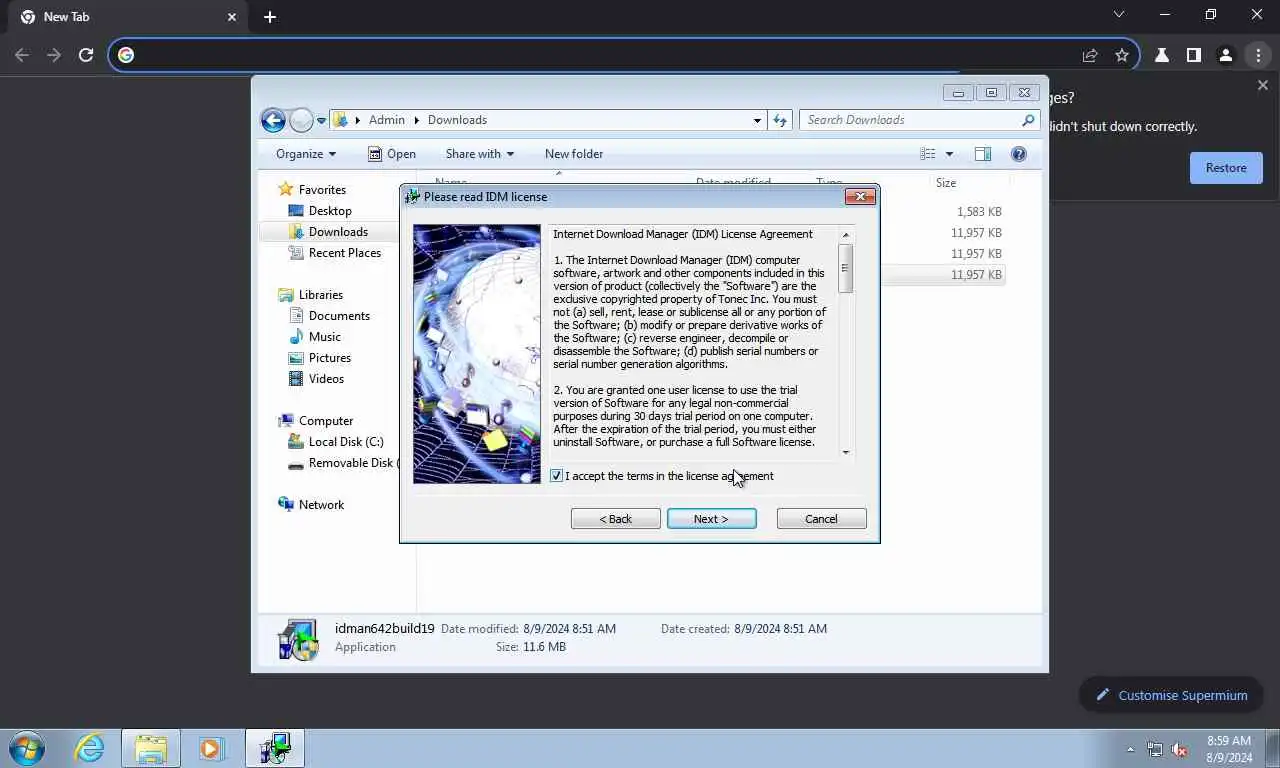Select Computer in navigation pane
Viewport: 1280px width, 768px height.
tap(325, 421)
